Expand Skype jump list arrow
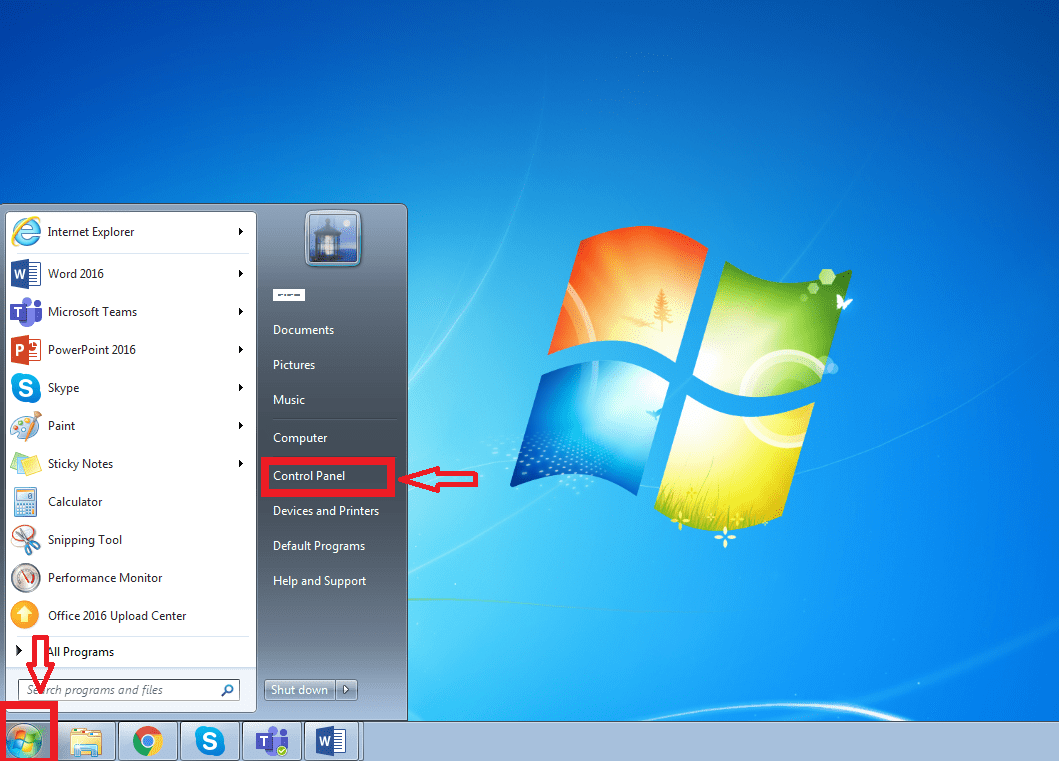Screen dimensions: 1059x761 (x=240, y=388)
